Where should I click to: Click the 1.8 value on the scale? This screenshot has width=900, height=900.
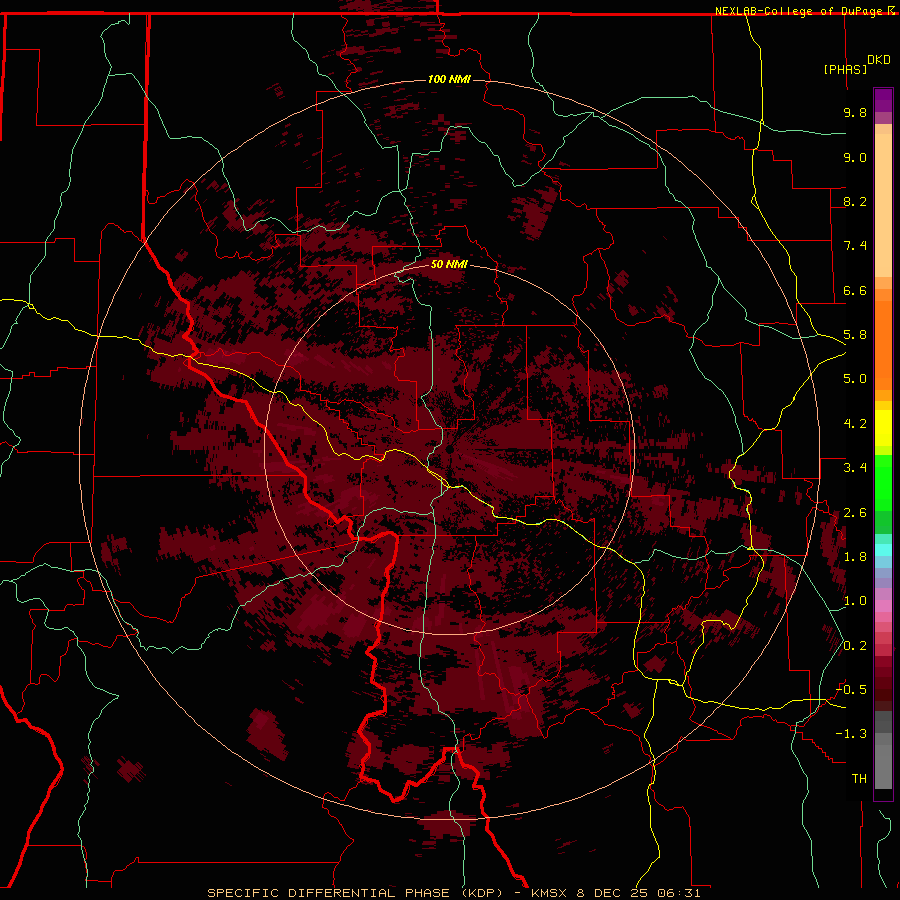[855, 557]
